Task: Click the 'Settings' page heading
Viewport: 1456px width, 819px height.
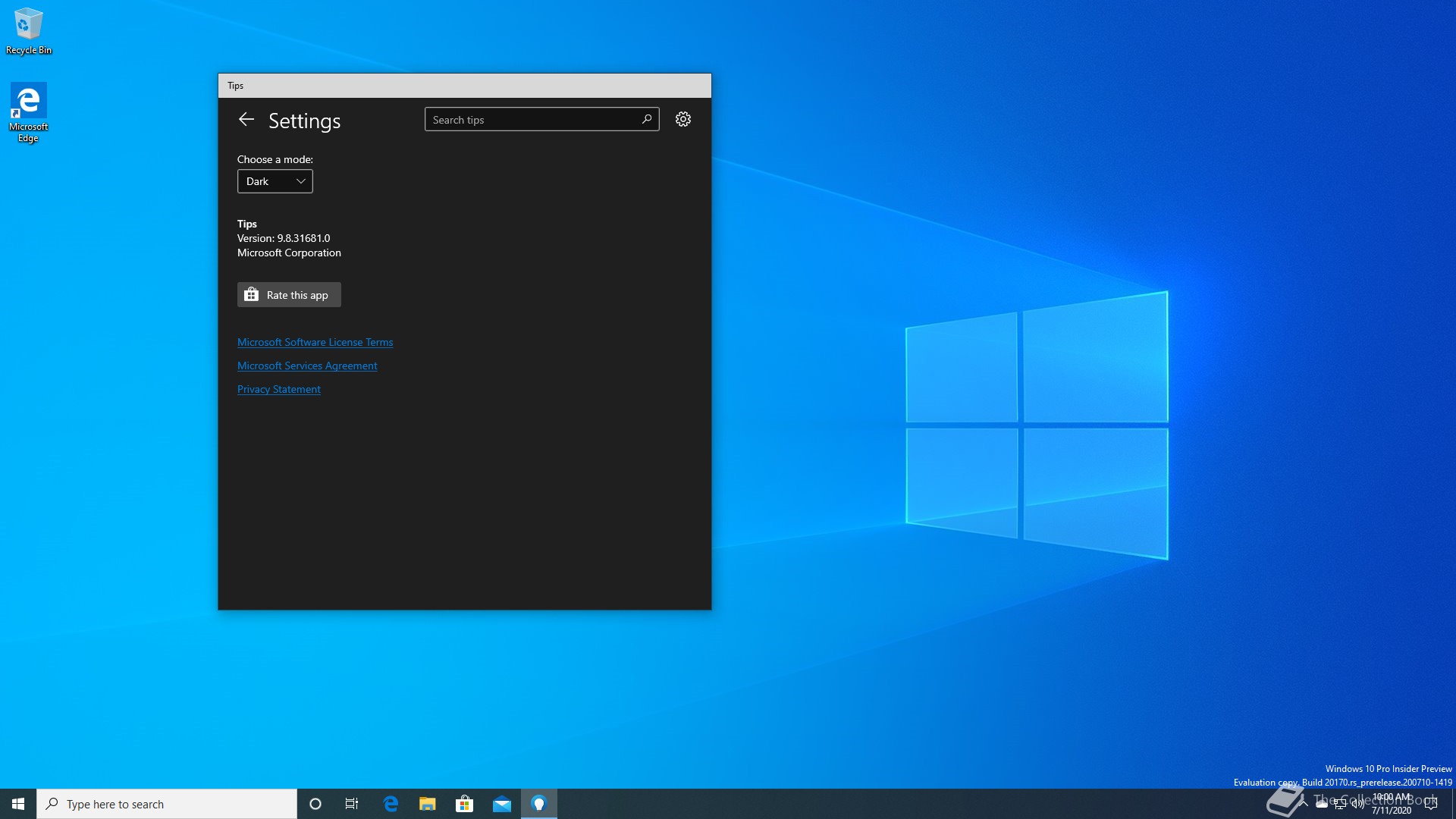Action: coord(304,121)
